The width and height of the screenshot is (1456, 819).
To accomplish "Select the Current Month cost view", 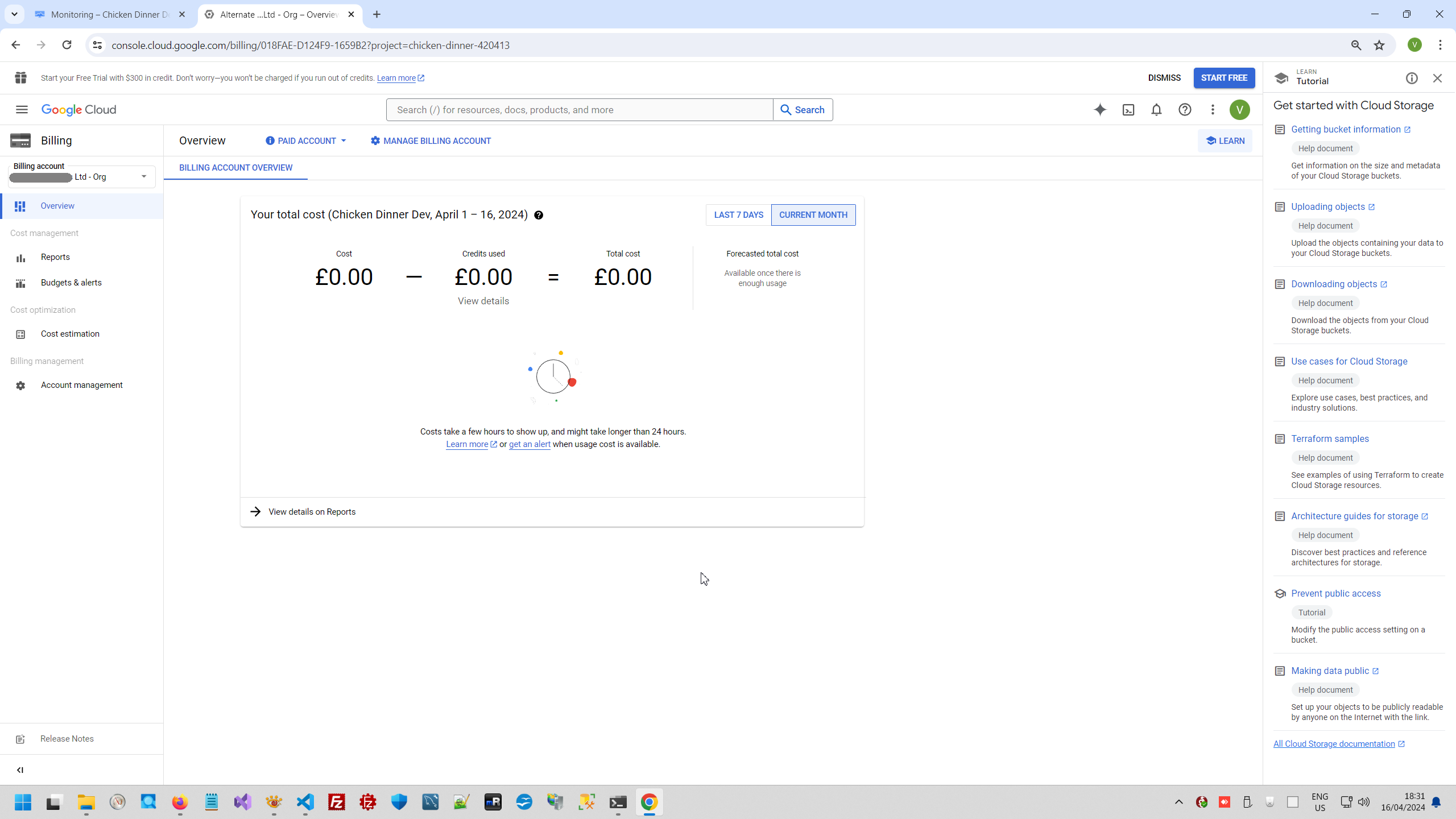I will coord(813,215).
